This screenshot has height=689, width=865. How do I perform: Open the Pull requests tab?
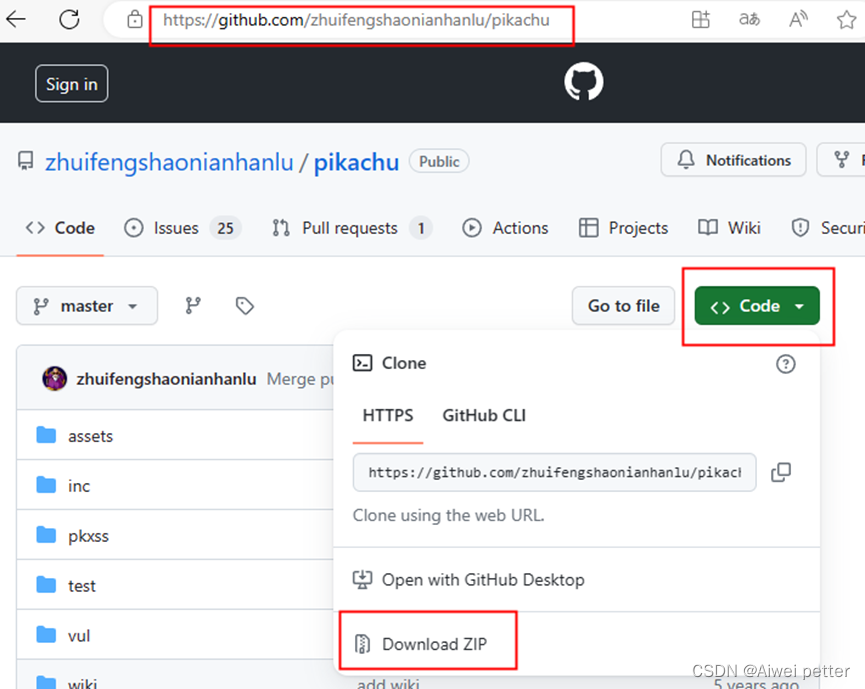(x=351, y=228)
